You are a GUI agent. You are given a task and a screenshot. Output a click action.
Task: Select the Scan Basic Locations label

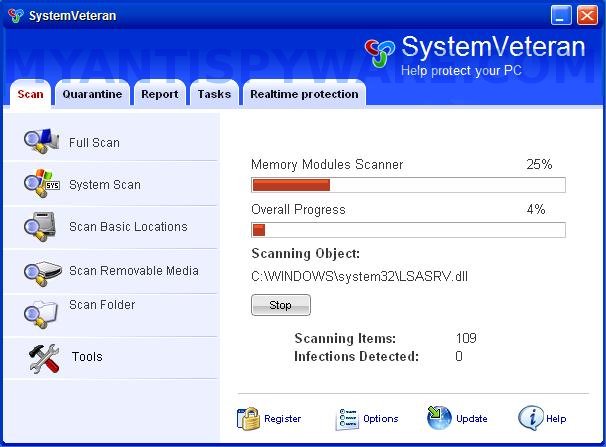point(128,226)
